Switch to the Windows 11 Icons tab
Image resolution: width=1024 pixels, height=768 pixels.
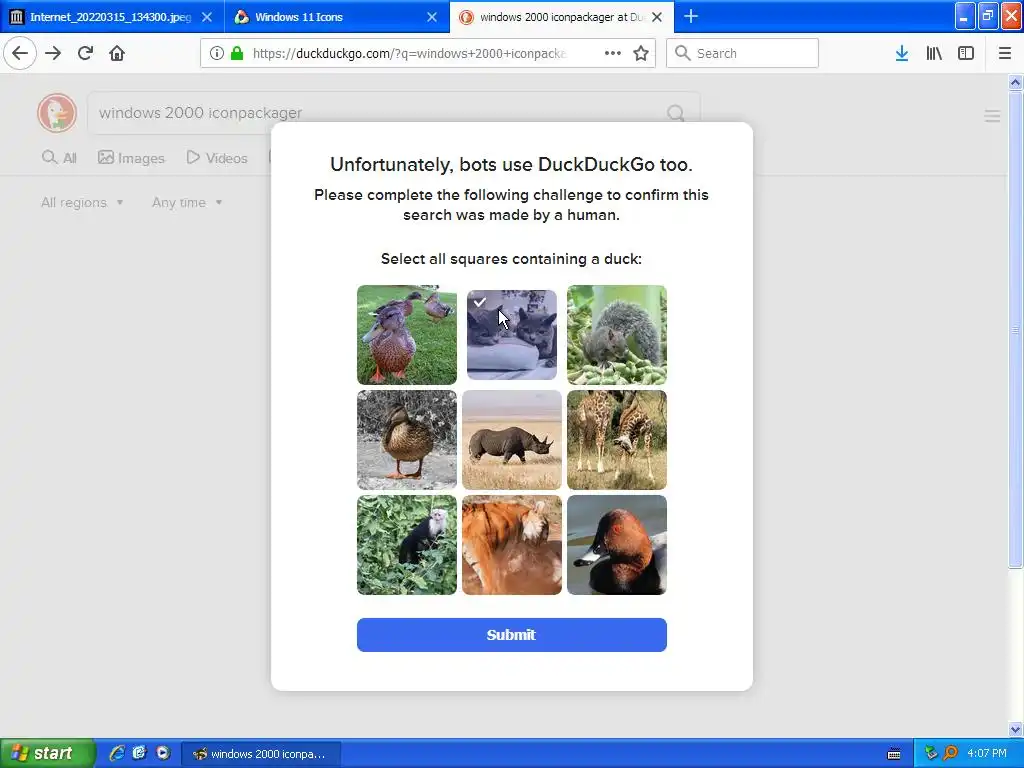coord(337,17)
